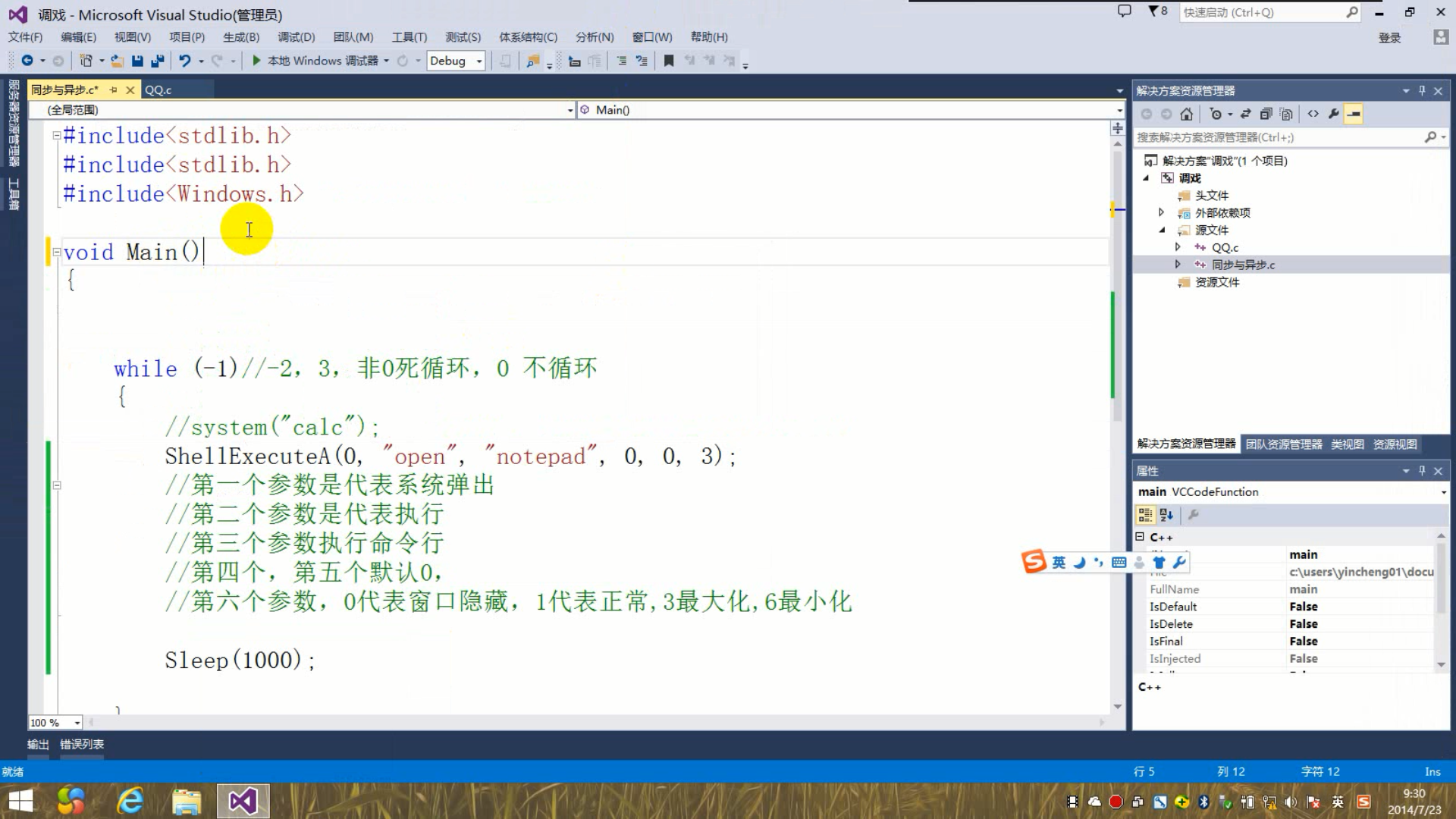Expand the 外部依赖项 tree node
The width and height of the screenshot is (1456, 819).
coord(1161,212)
